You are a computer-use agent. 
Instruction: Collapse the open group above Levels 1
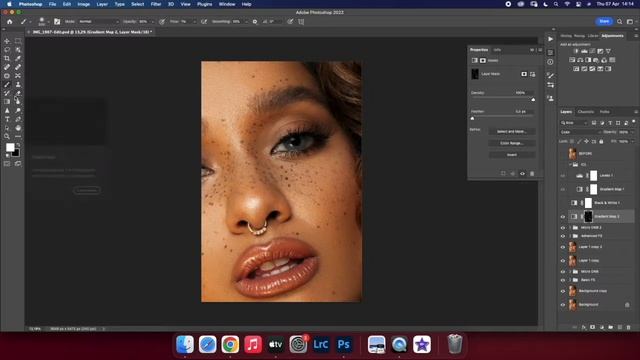click(x=570, y=164)
